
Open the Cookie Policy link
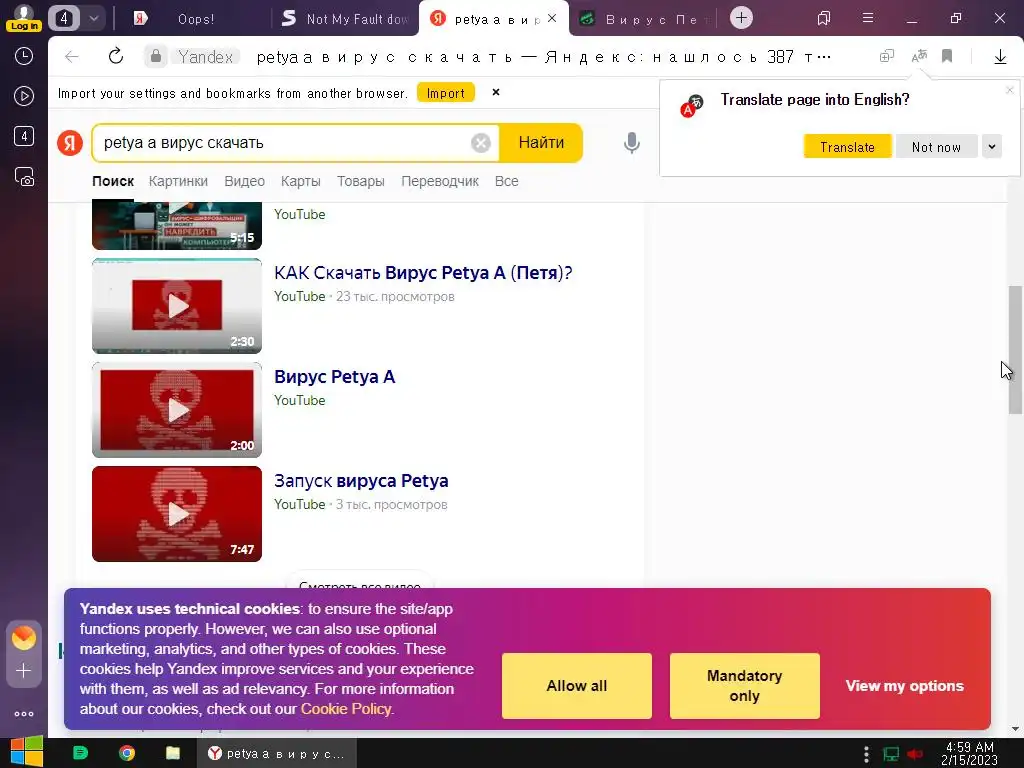[x=345, y=709]
